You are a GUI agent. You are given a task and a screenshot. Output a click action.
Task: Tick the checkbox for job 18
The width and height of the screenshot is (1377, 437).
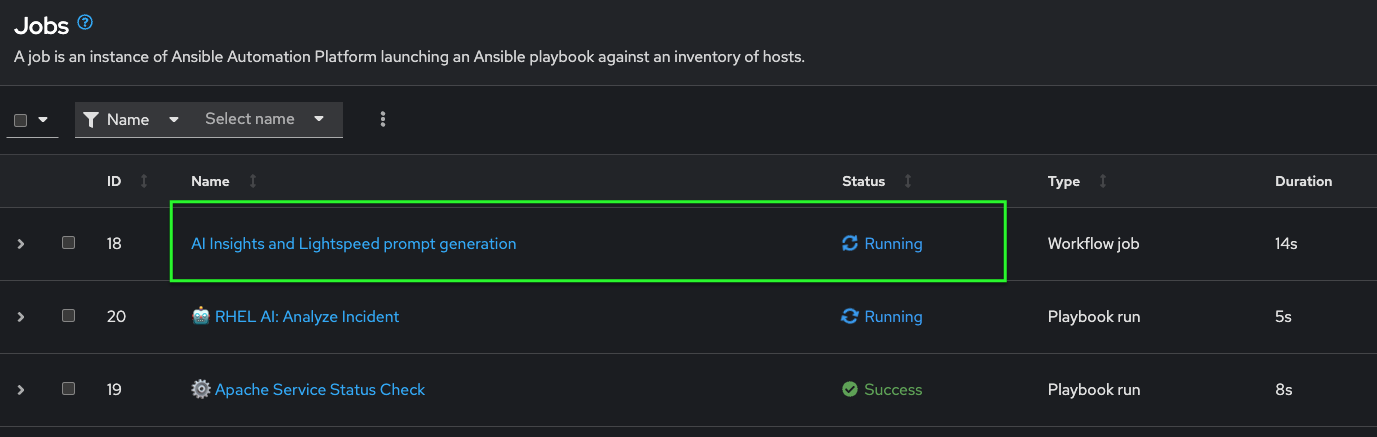pyautogui.click(x=68, y=242)
